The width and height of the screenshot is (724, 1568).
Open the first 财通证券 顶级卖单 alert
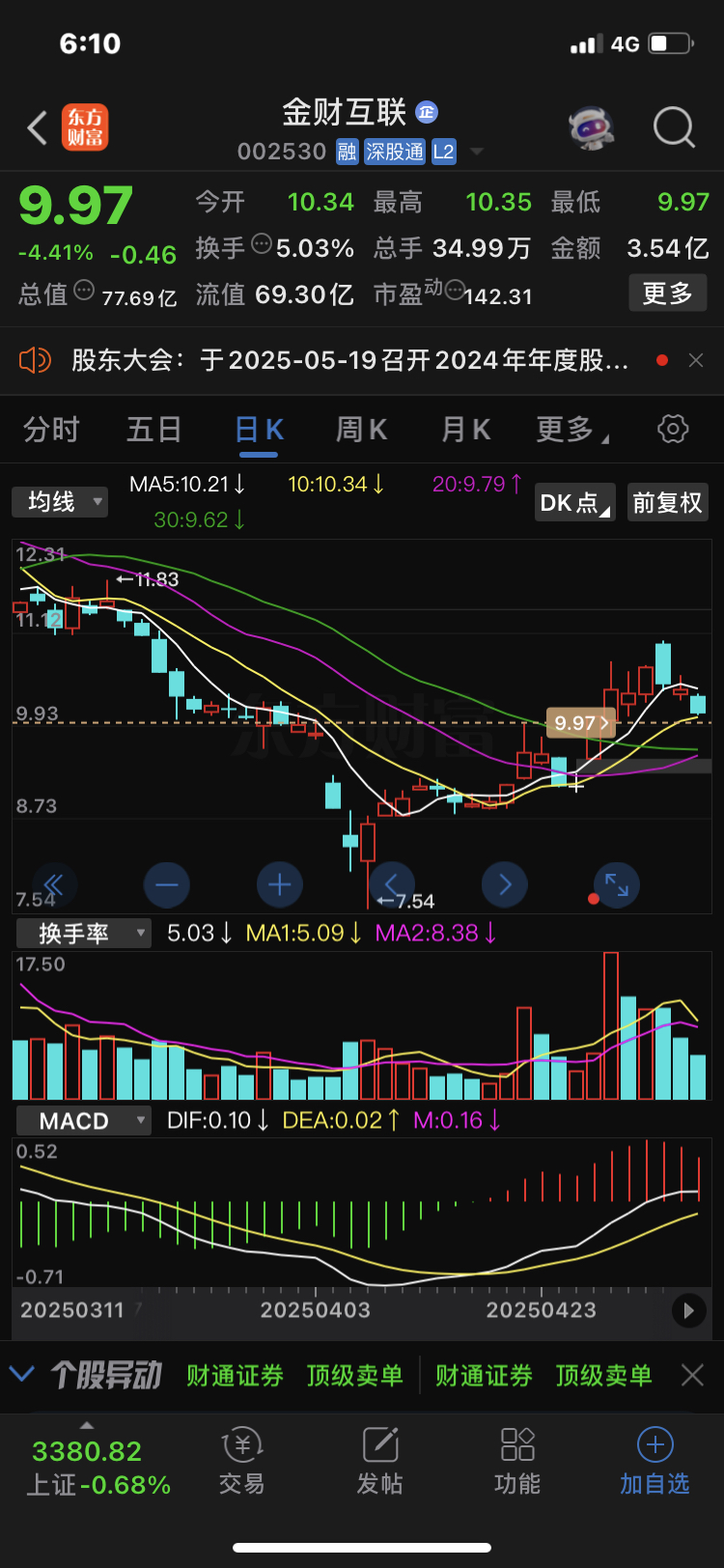(294, 1375)
